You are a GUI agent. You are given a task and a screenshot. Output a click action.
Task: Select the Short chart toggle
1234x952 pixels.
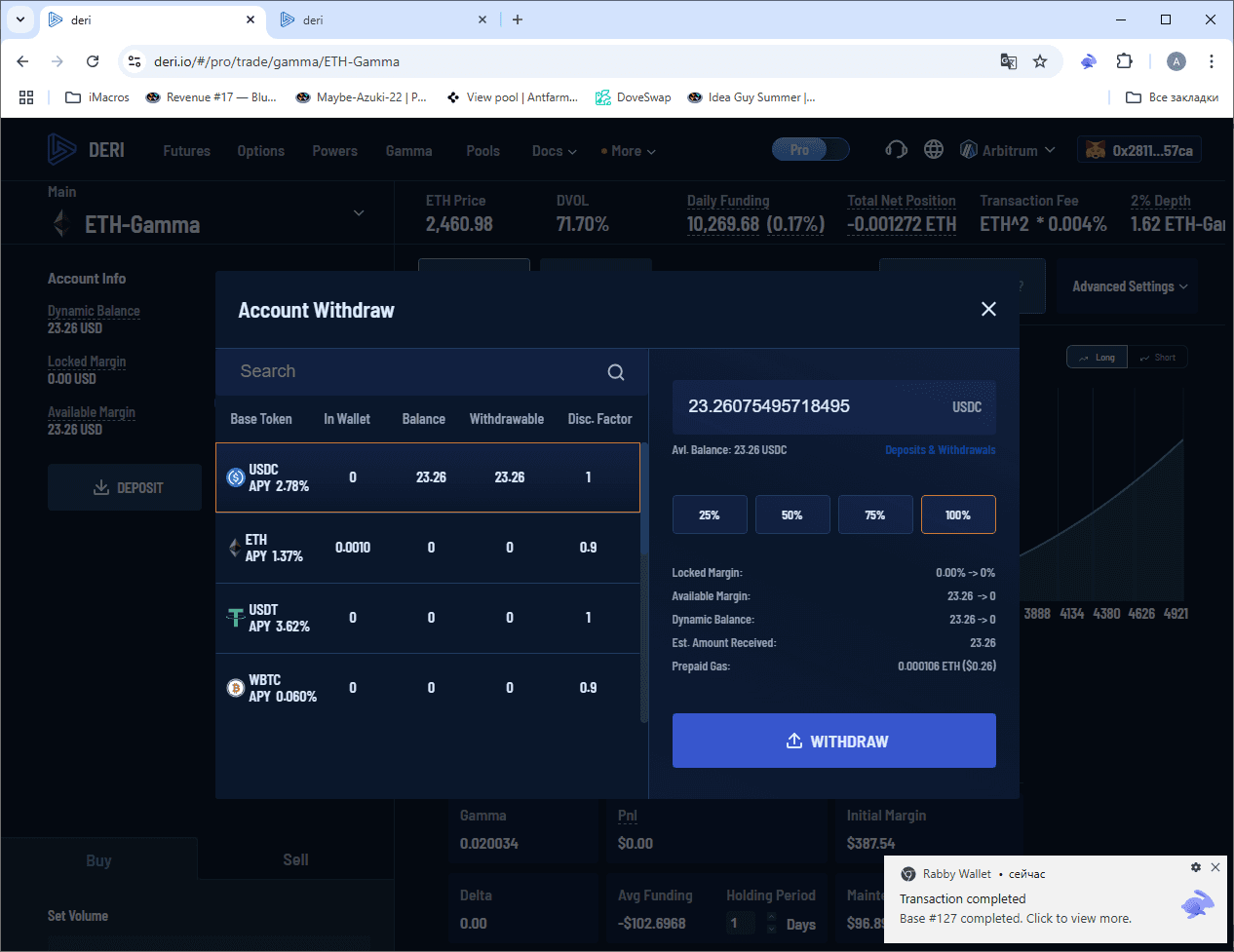pyautogui.click(x=1158, y=358)
